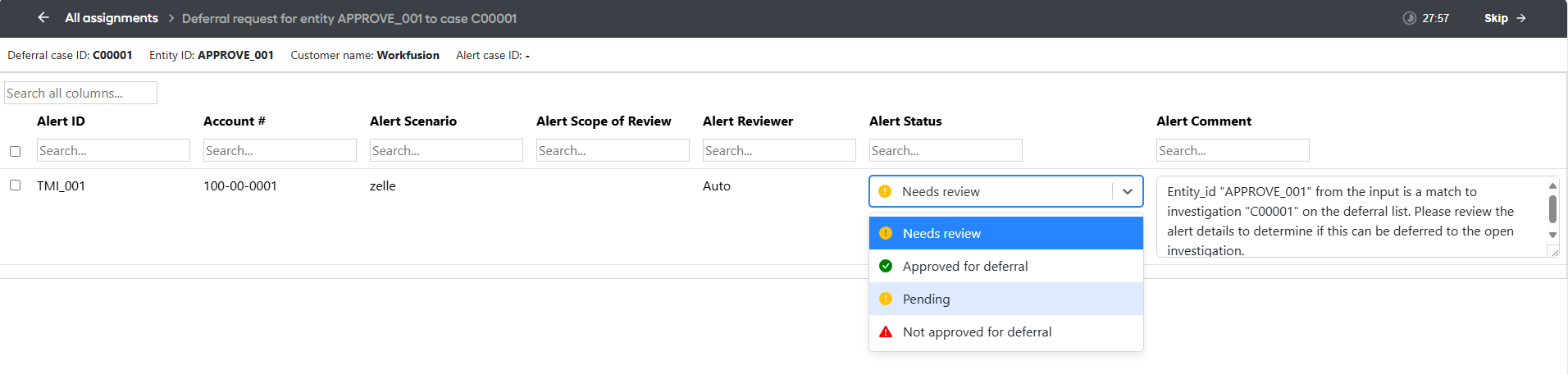Click the 27:57 timer value
Screen dimensions: 1568x375
(x=1435, y=18)
